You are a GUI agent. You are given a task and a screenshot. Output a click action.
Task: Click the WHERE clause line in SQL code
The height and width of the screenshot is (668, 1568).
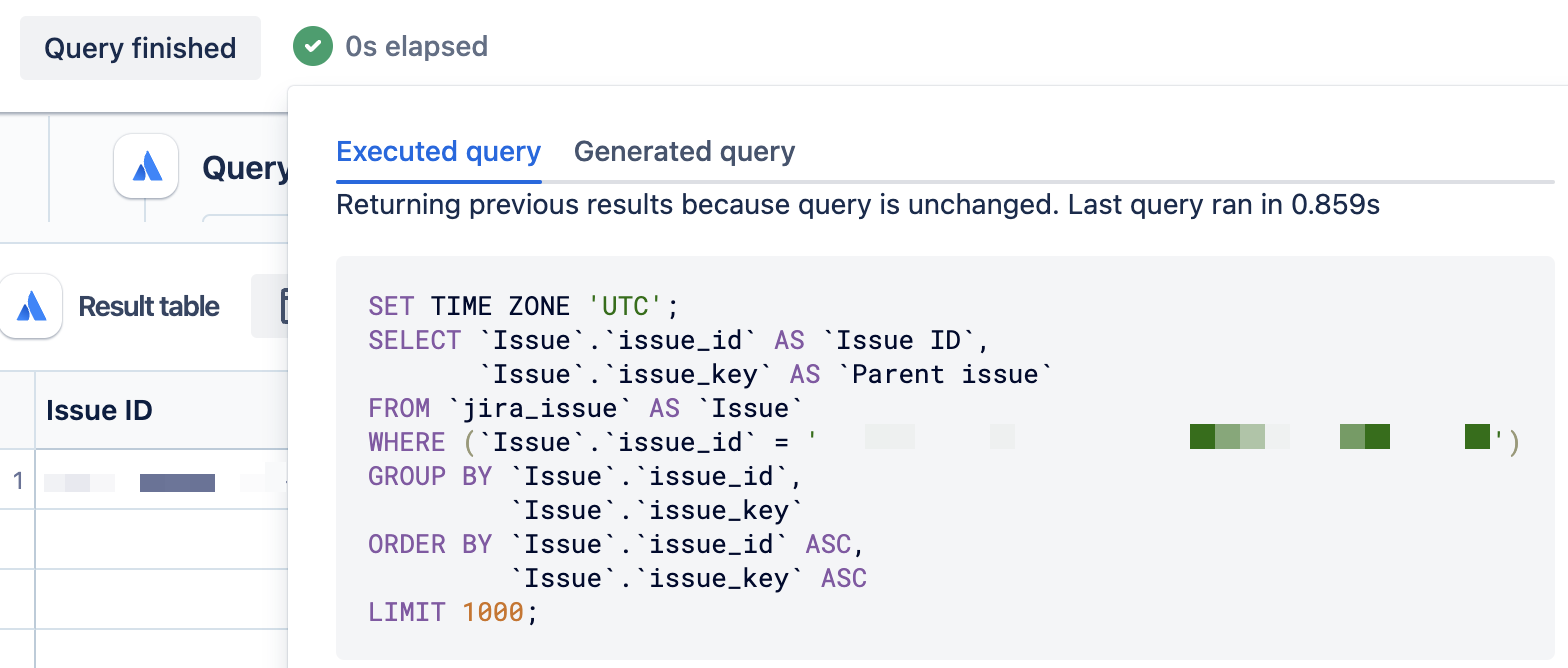pyautogui.click(x=943, y=442)
